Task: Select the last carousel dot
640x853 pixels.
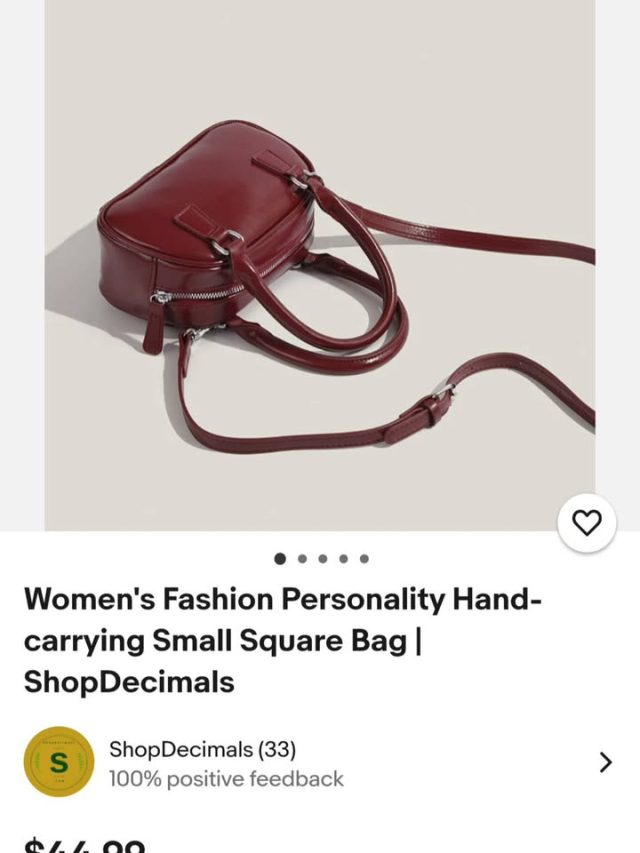Action: 364,559
